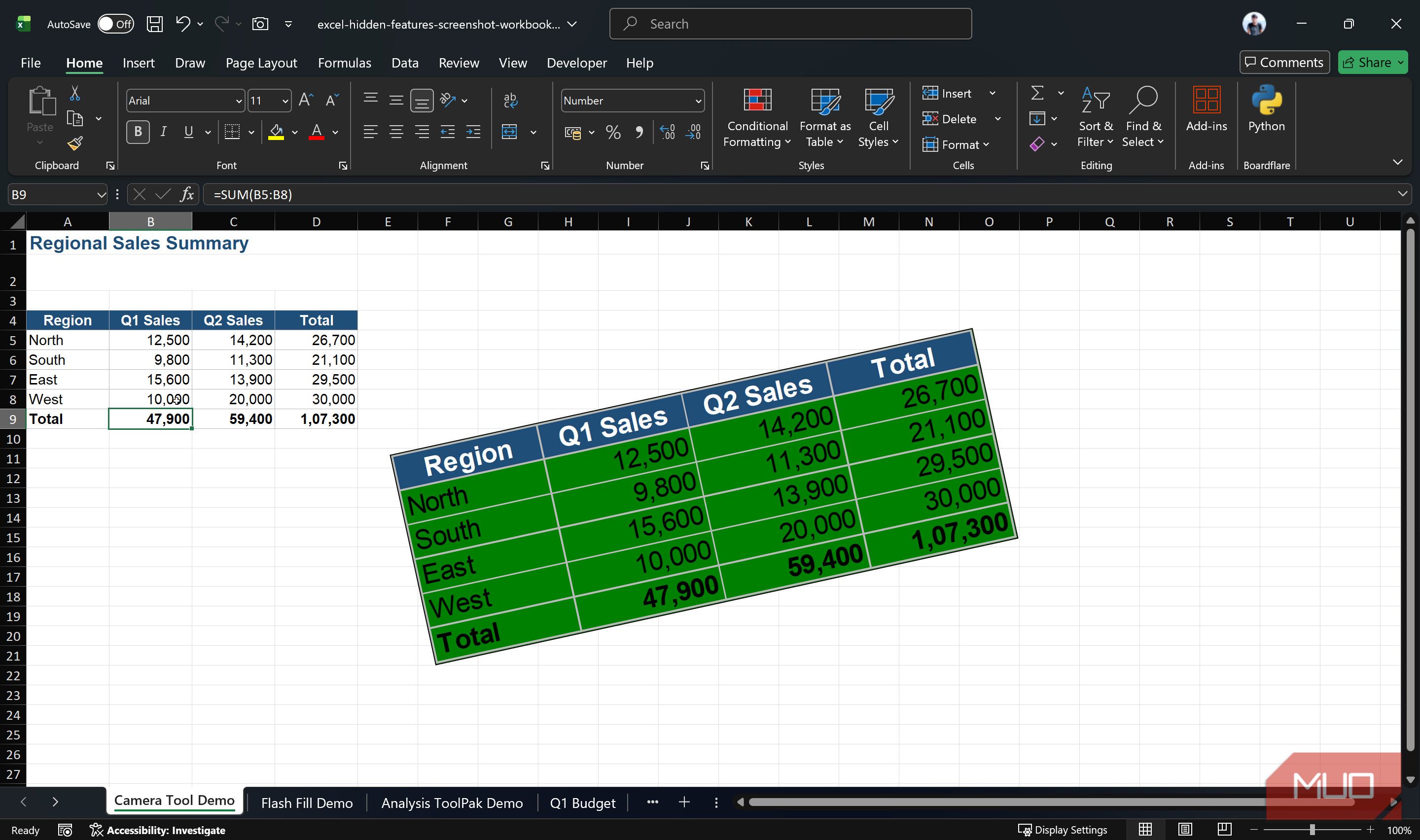Click Accessibility: Investigate in status bar
The image size is (1420, 840).
(157, 830)
